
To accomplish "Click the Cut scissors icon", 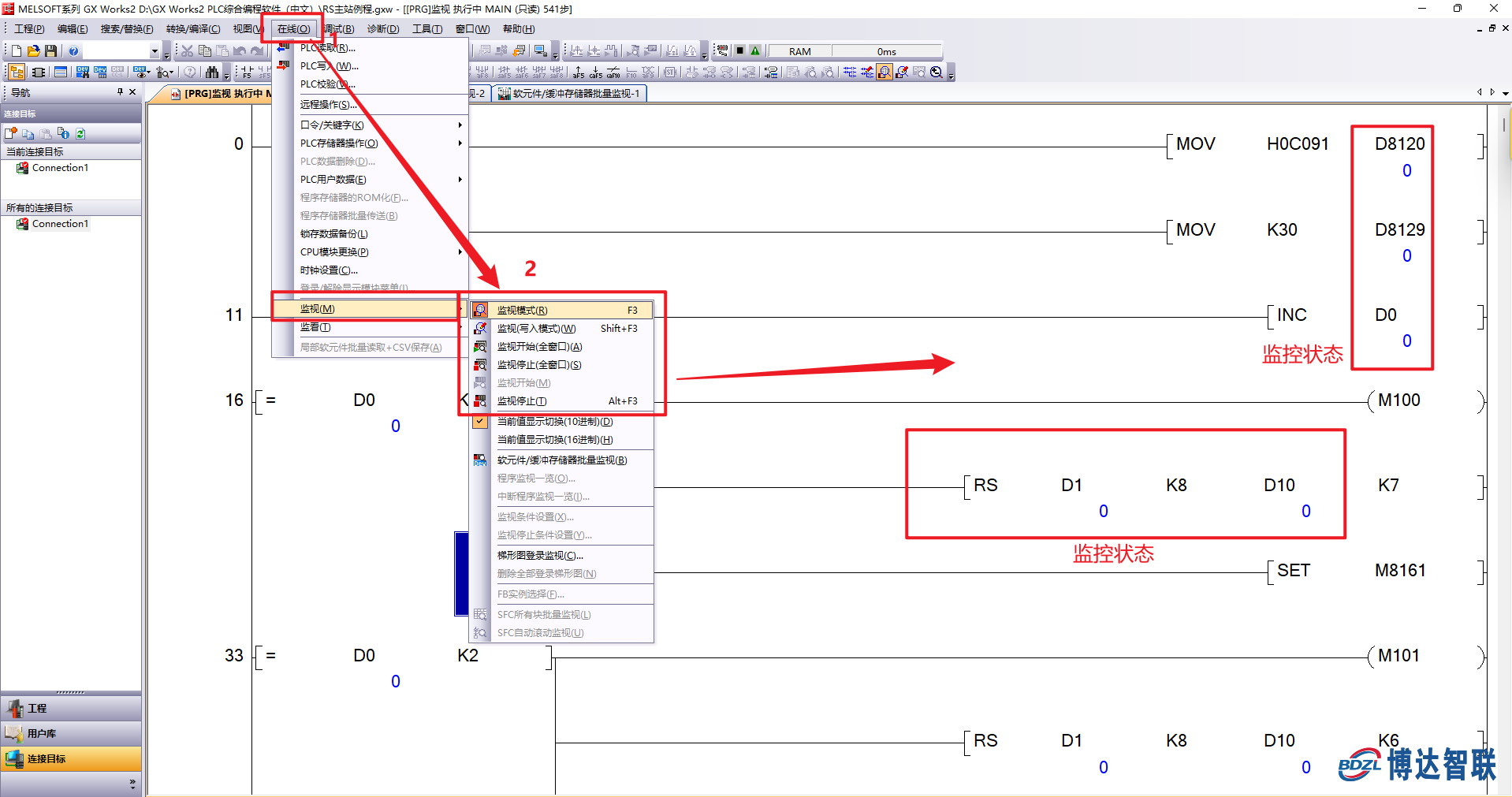I will tap(187, 51).
